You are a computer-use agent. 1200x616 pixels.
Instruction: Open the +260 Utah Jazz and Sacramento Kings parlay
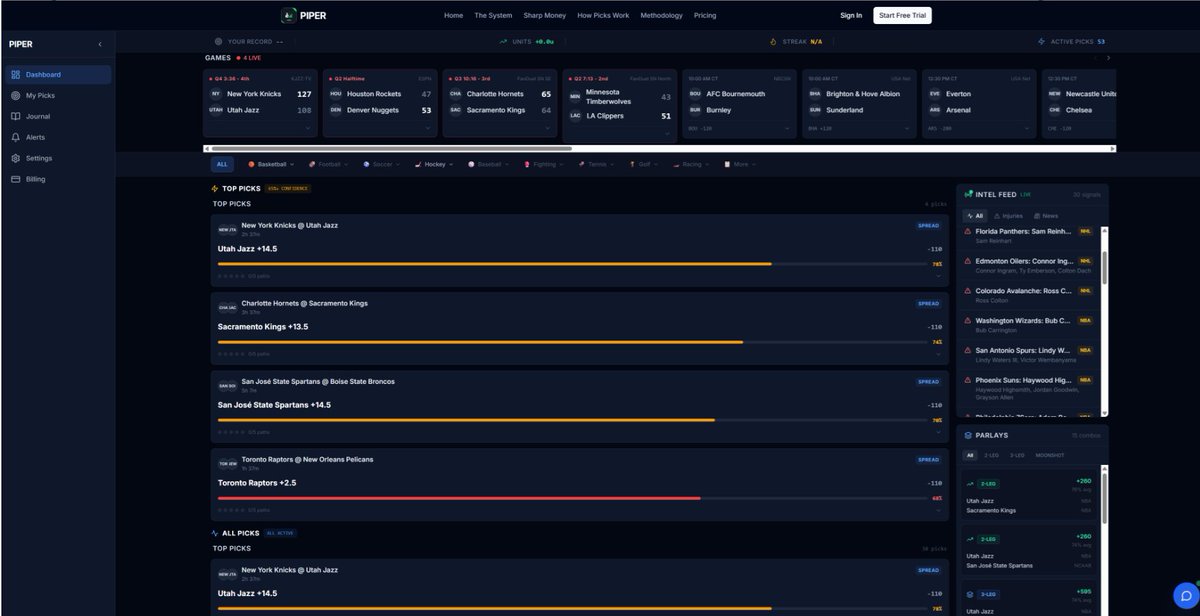click(x=1031, y=497)
